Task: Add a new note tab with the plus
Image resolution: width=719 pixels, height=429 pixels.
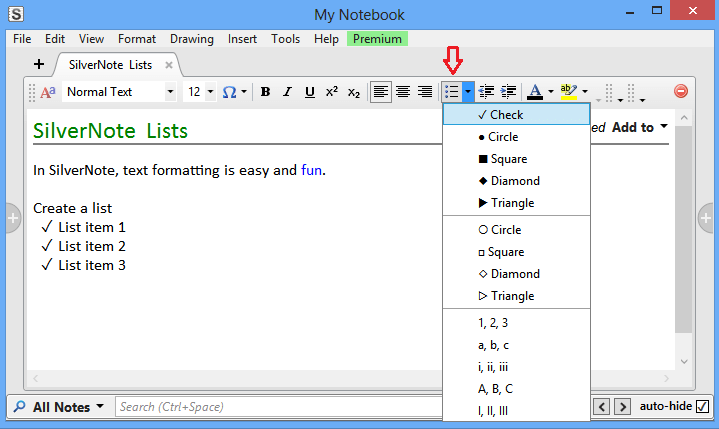Action: [x=39, y=64]
